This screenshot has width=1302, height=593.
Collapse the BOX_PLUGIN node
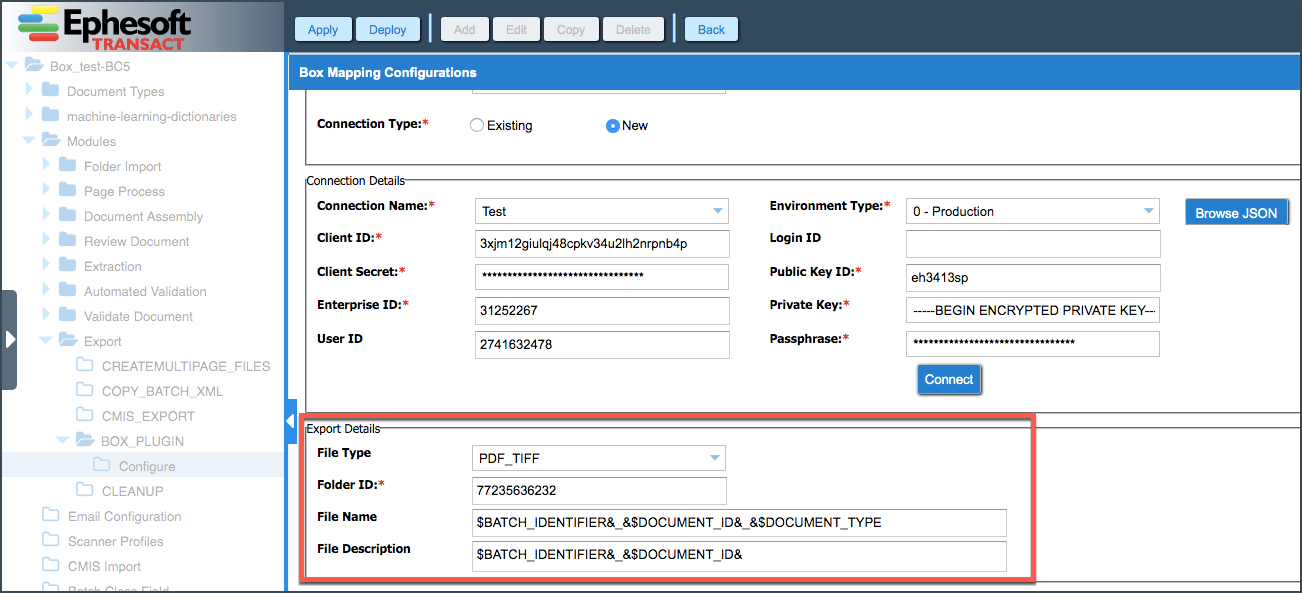(62, 441)
